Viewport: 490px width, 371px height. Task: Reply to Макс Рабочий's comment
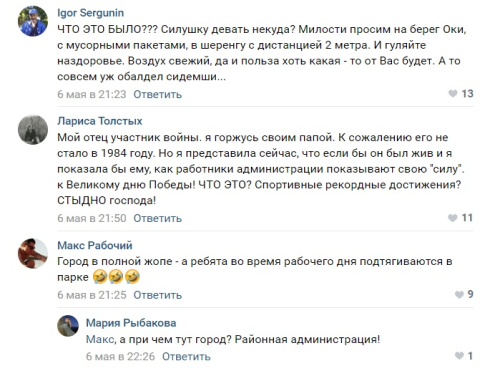tap(157, 295)
